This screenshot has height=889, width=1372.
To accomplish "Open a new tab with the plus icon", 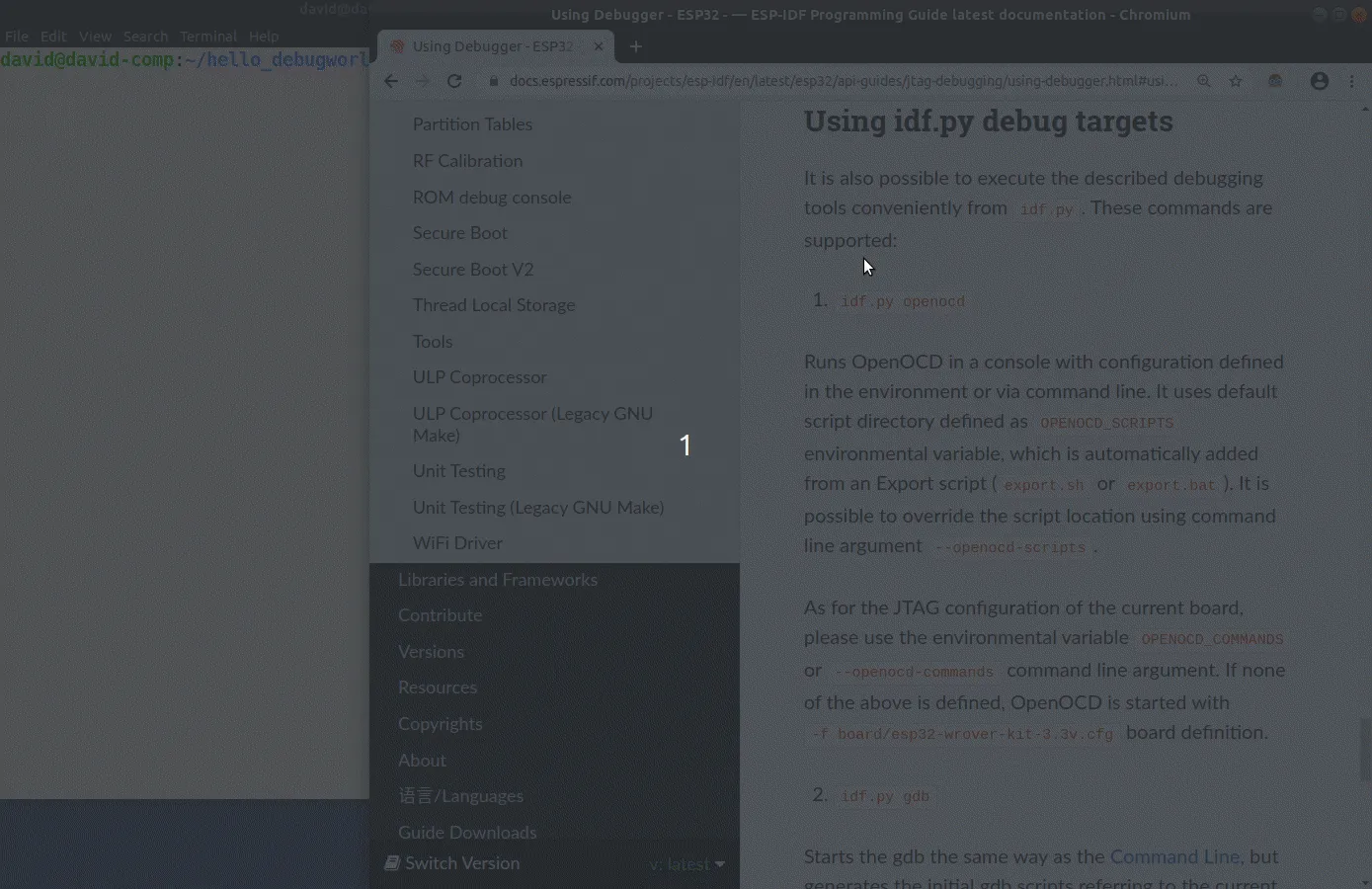I will pyautogui.click(x=635, y=46).
